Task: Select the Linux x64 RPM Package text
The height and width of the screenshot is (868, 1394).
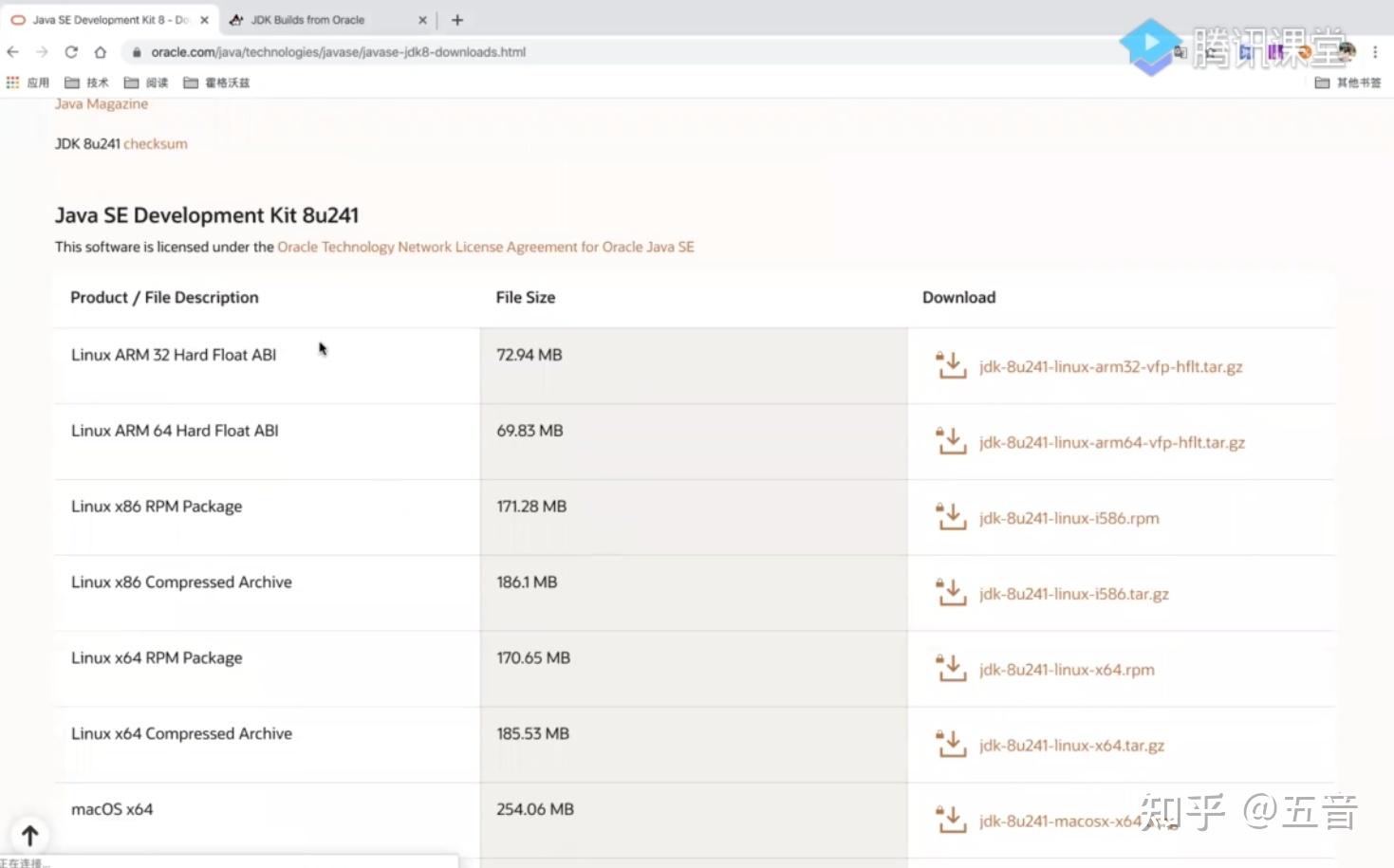Action: [157, 658]
